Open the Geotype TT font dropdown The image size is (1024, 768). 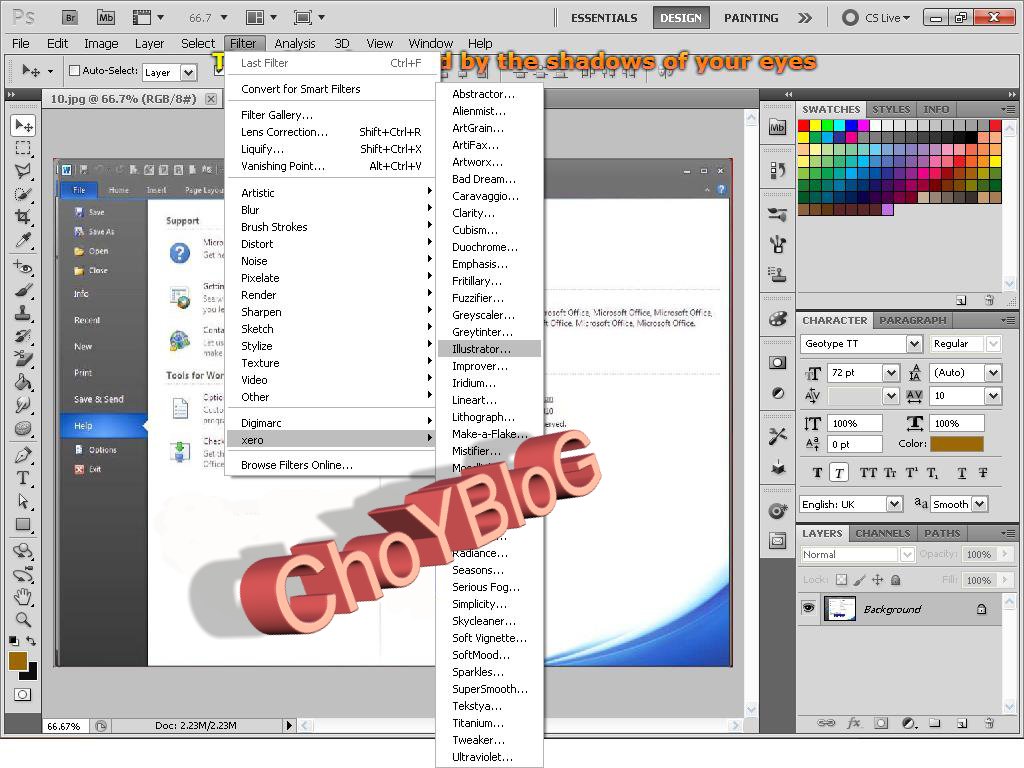914,344
